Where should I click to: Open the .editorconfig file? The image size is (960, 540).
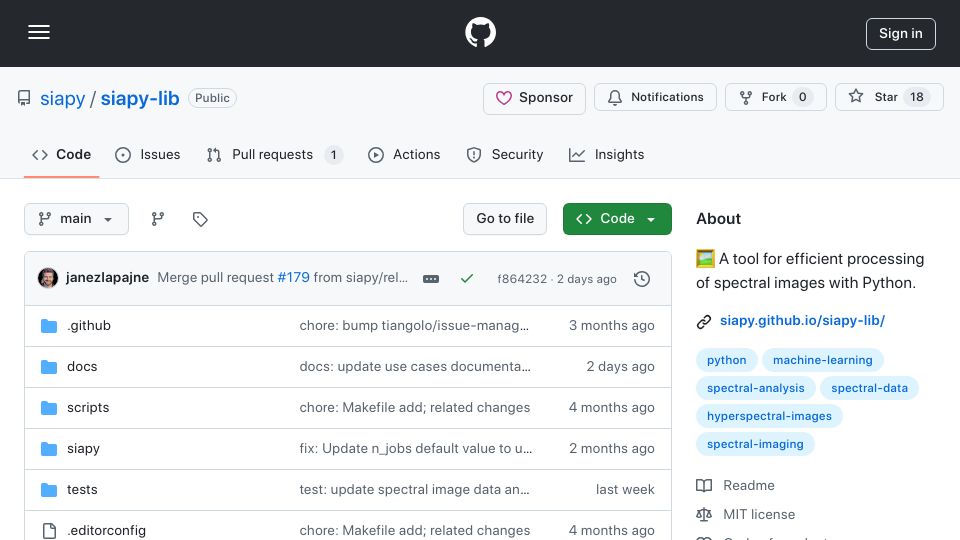point(107,531)
